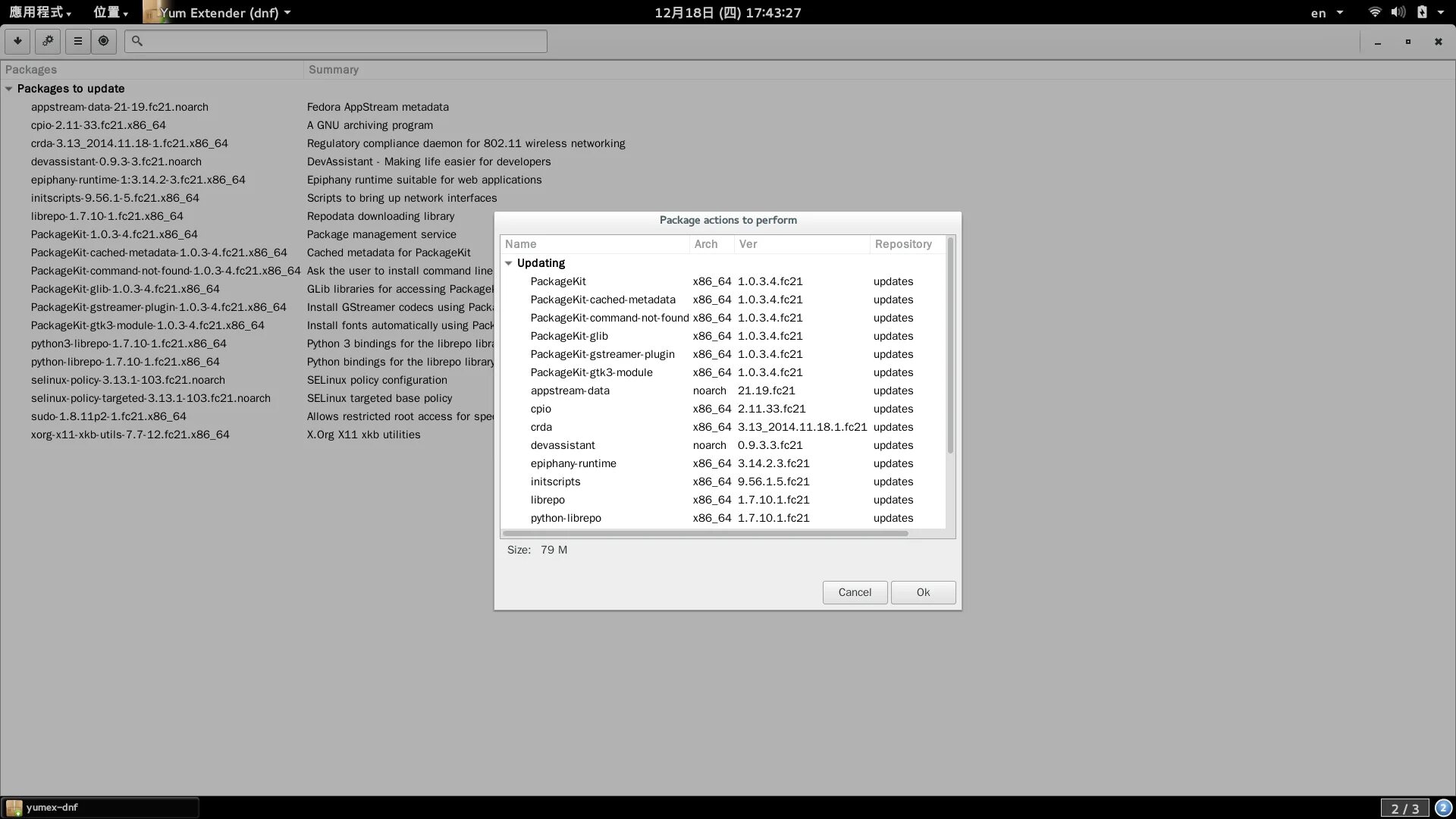Open the volume speaker tray icon
1456x819 pixels.
[x=1398, y=12]
